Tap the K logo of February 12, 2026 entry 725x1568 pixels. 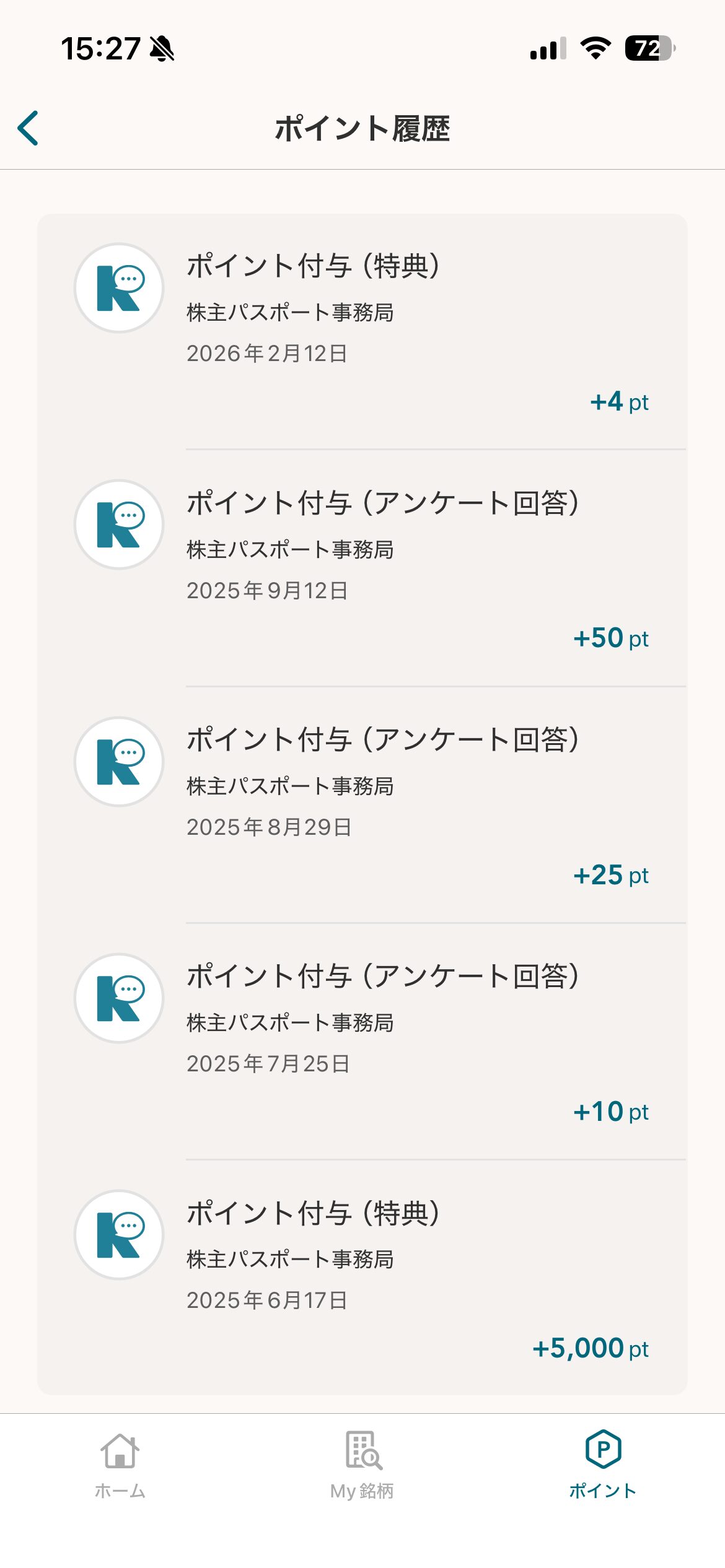119,288
